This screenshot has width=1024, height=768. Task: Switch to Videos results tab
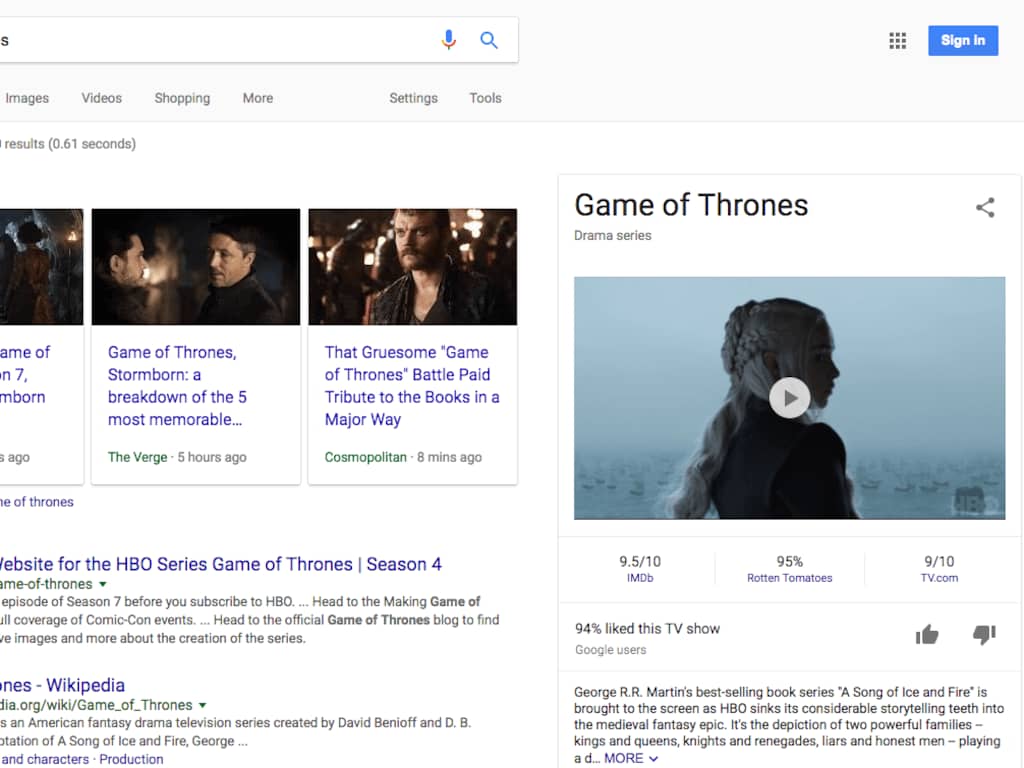pos(102,98)
